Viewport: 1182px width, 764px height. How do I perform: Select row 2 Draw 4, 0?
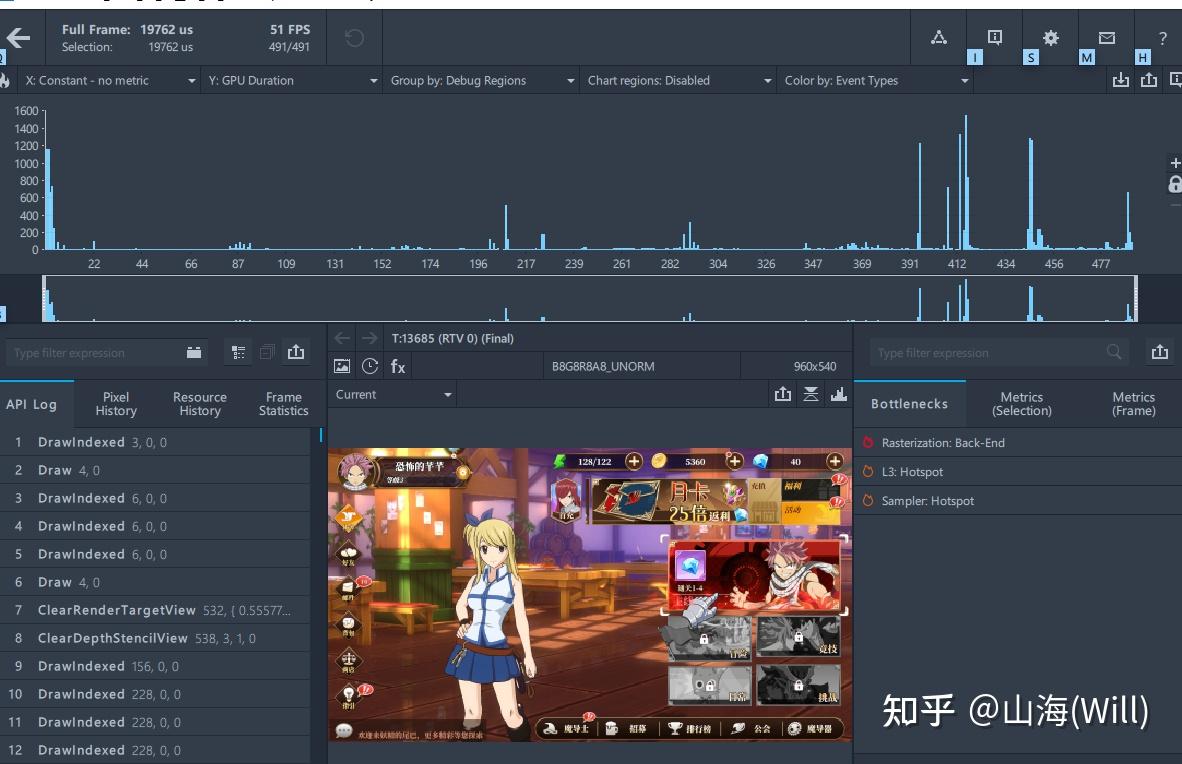tap(155, 471)
